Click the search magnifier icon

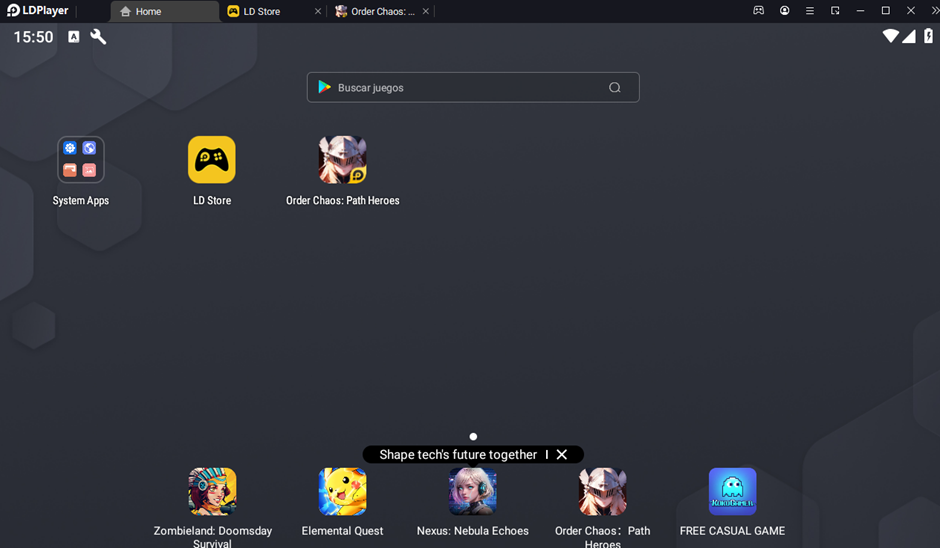(614, 88)
